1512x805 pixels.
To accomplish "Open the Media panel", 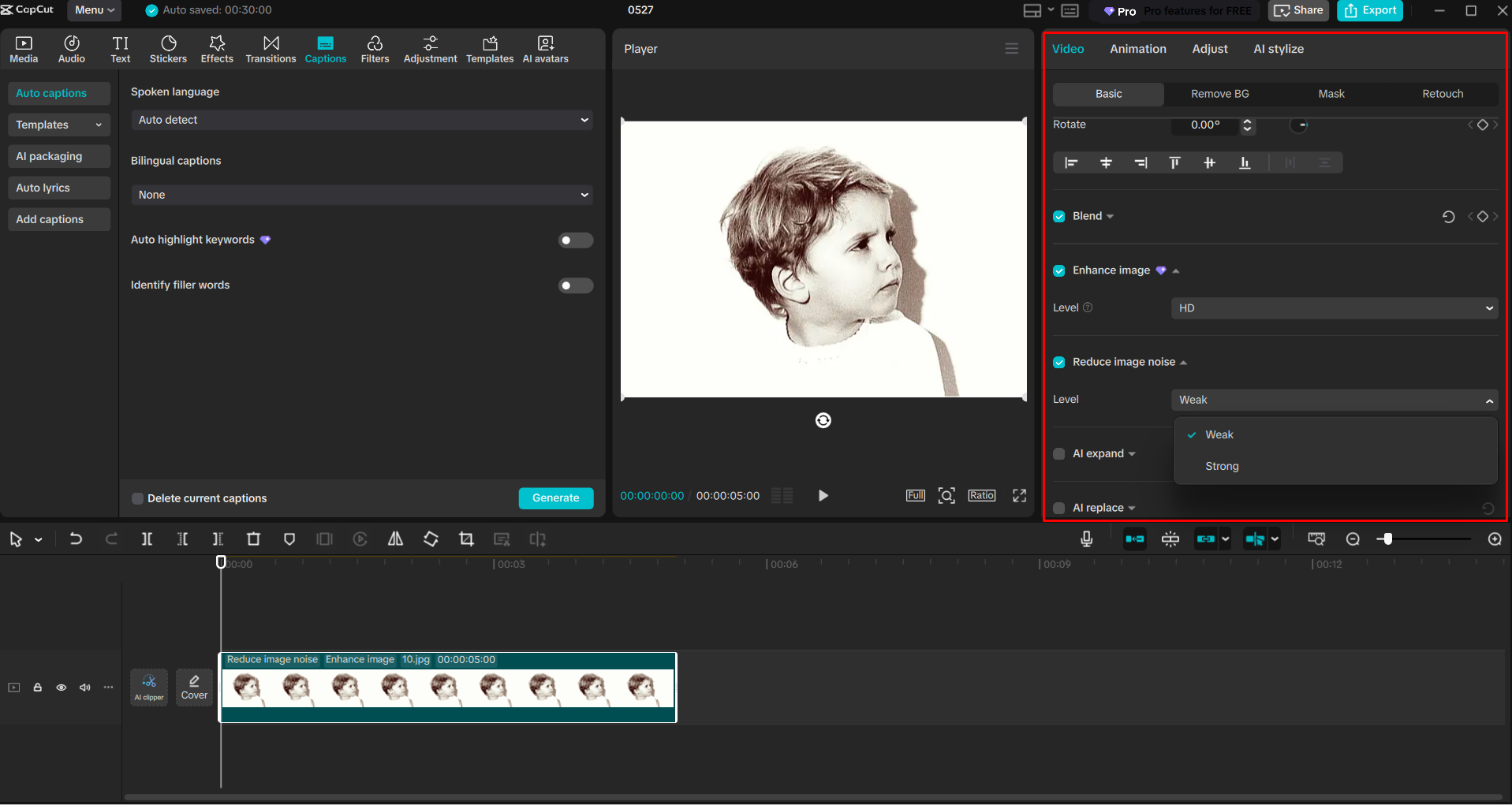I will coord(23,48).
